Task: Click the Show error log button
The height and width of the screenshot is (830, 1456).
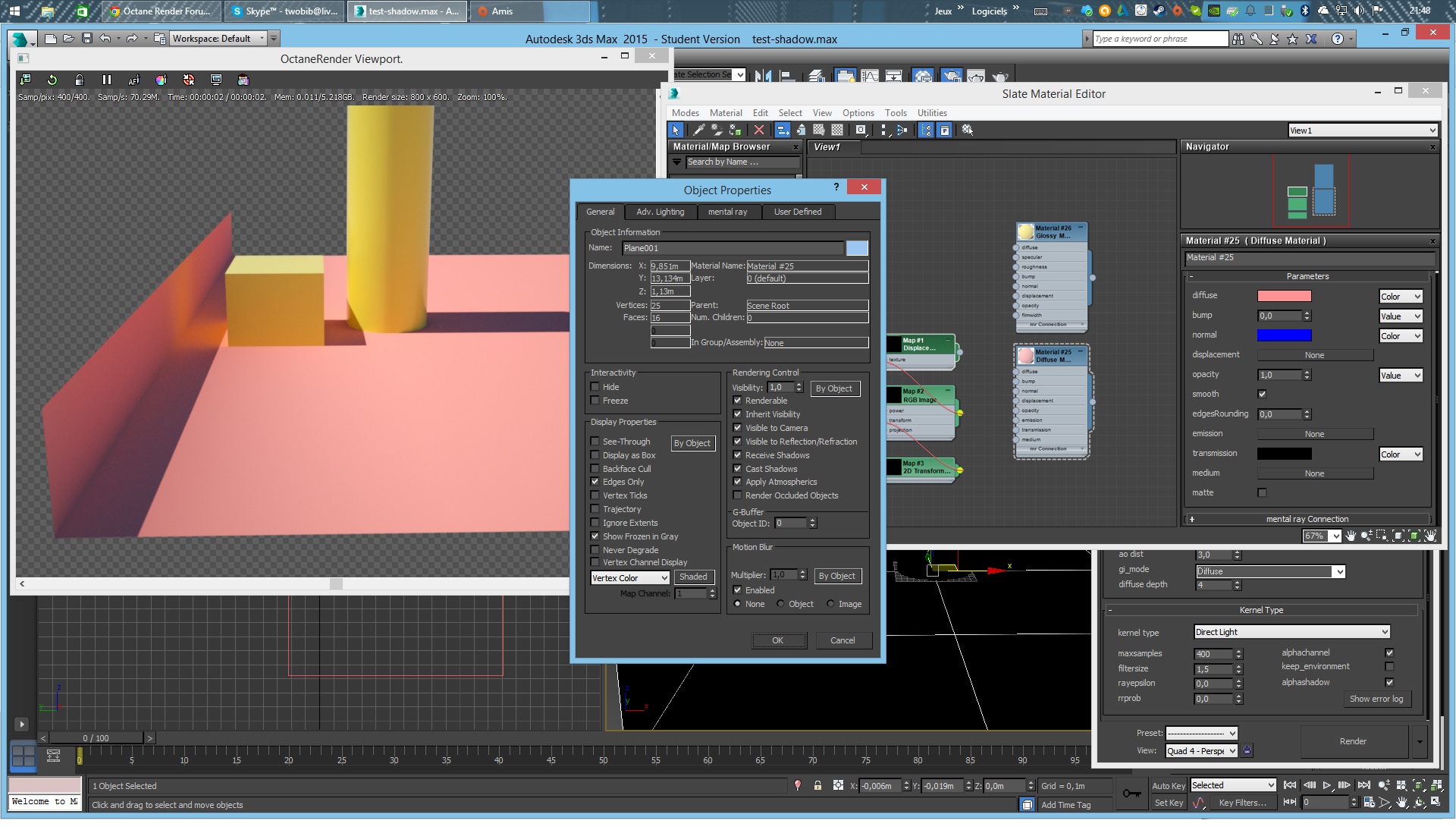Action: [x=1376, y=699]
